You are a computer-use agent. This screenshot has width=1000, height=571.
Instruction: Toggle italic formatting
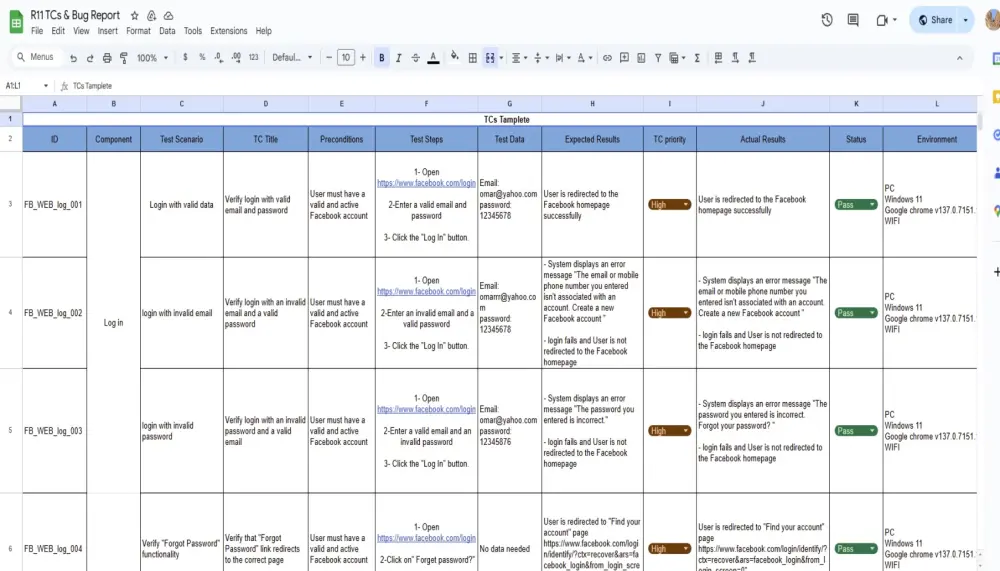pos(399,58)
